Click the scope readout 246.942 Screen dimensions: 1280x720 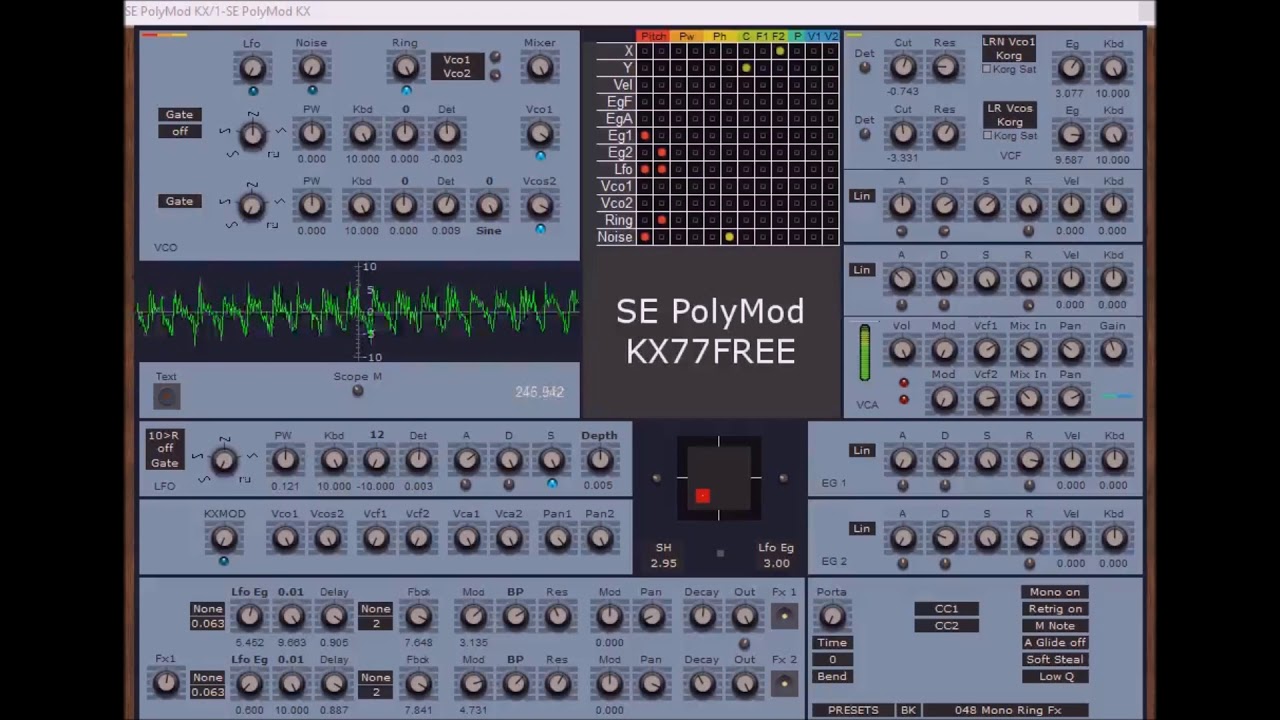540,392
